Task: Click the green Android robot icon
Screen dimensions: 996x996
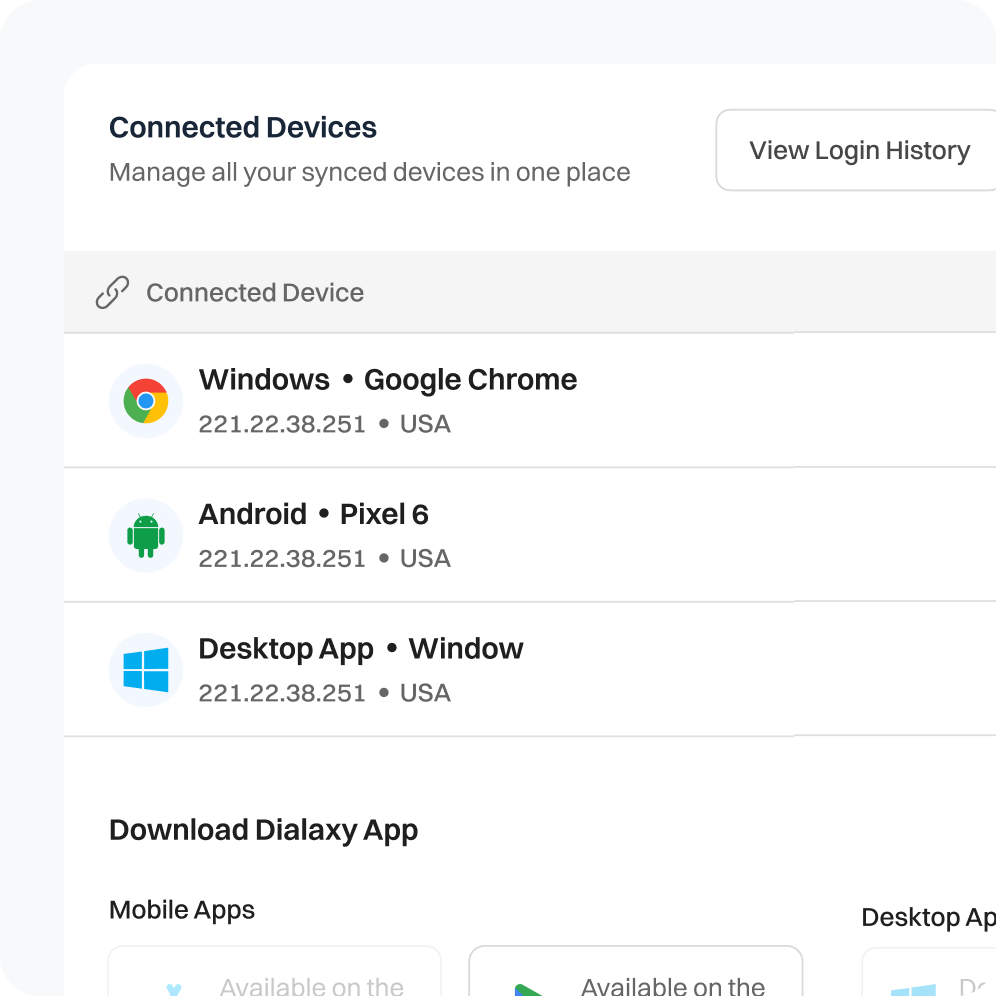Action: click(146, 536)
